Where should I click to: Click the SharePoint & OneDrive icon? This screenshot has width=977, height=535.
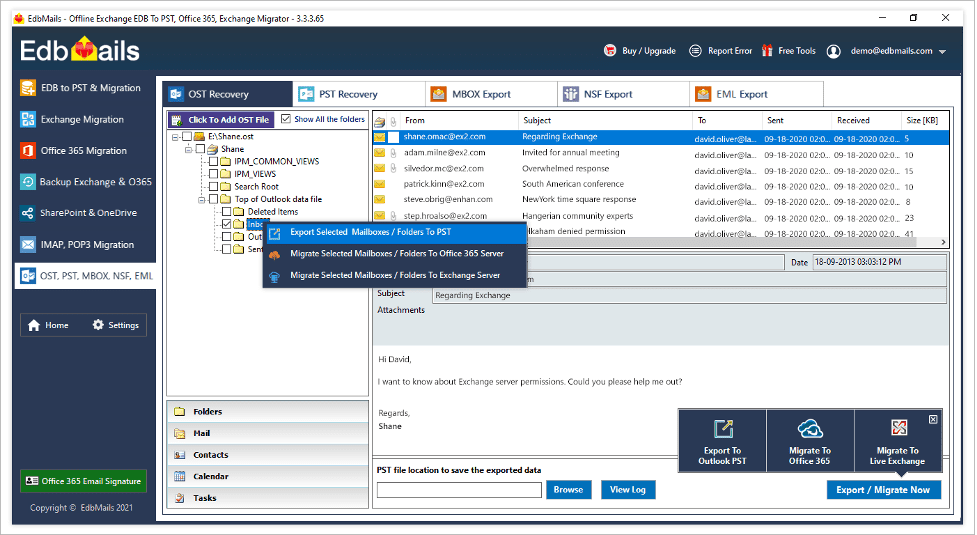click(27, 213)
